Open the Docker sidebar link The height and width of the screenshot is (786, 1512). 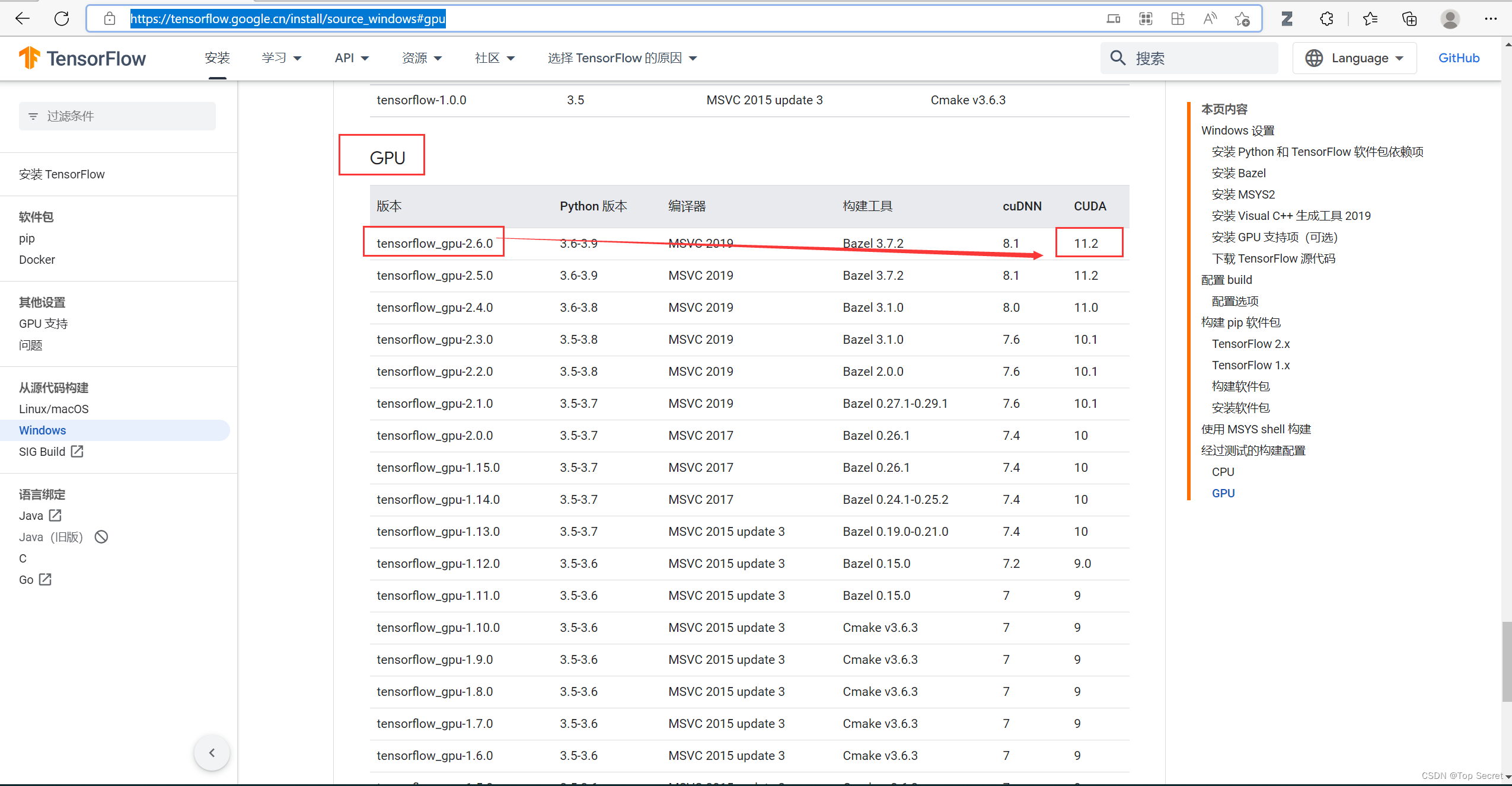(x=37, y=260)
